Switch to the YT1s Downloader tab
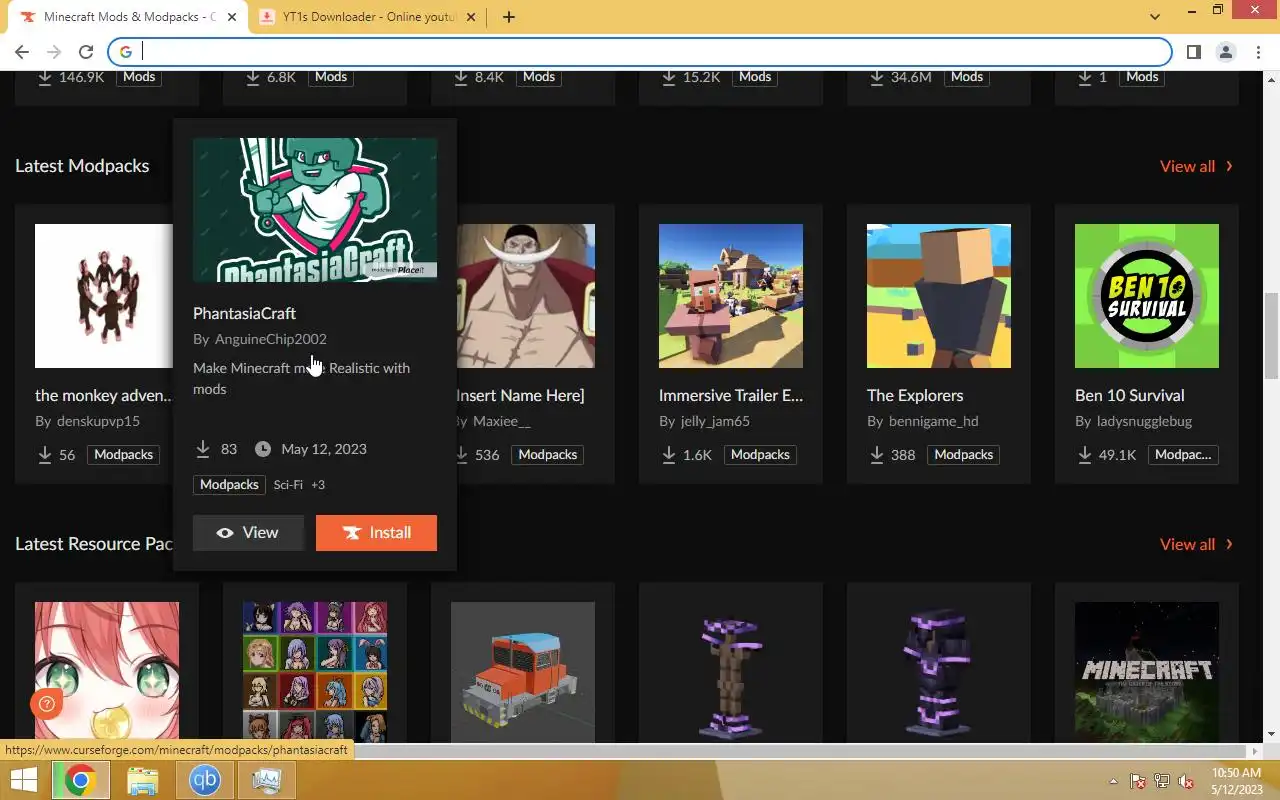This screenshot has width=1280, height=800. [x=366, y=17]
